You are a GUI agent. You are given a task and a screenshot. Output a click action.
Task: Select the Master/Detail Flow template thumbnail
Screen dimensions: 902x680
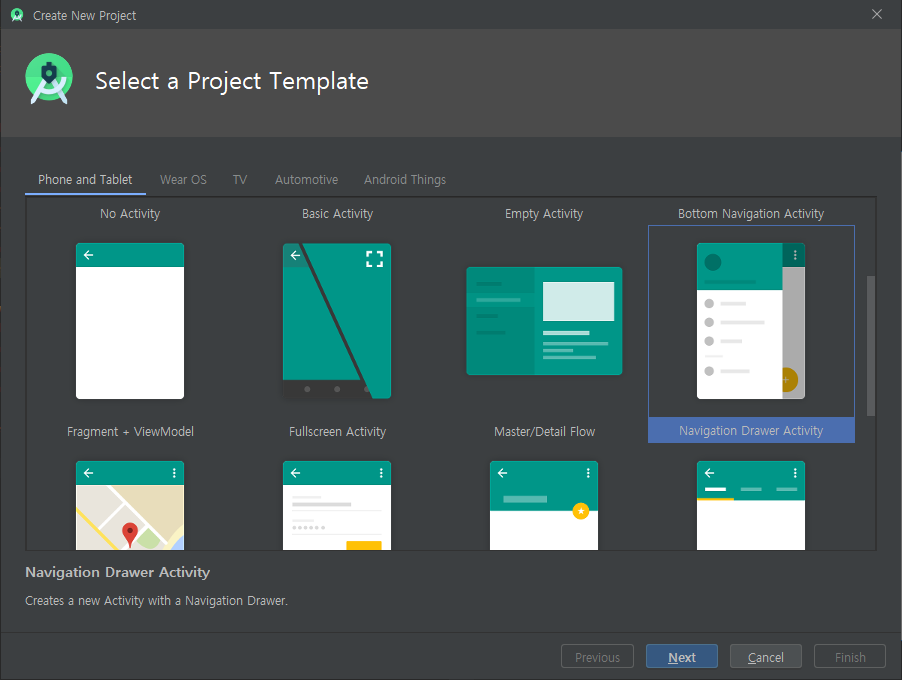(544, 321)
